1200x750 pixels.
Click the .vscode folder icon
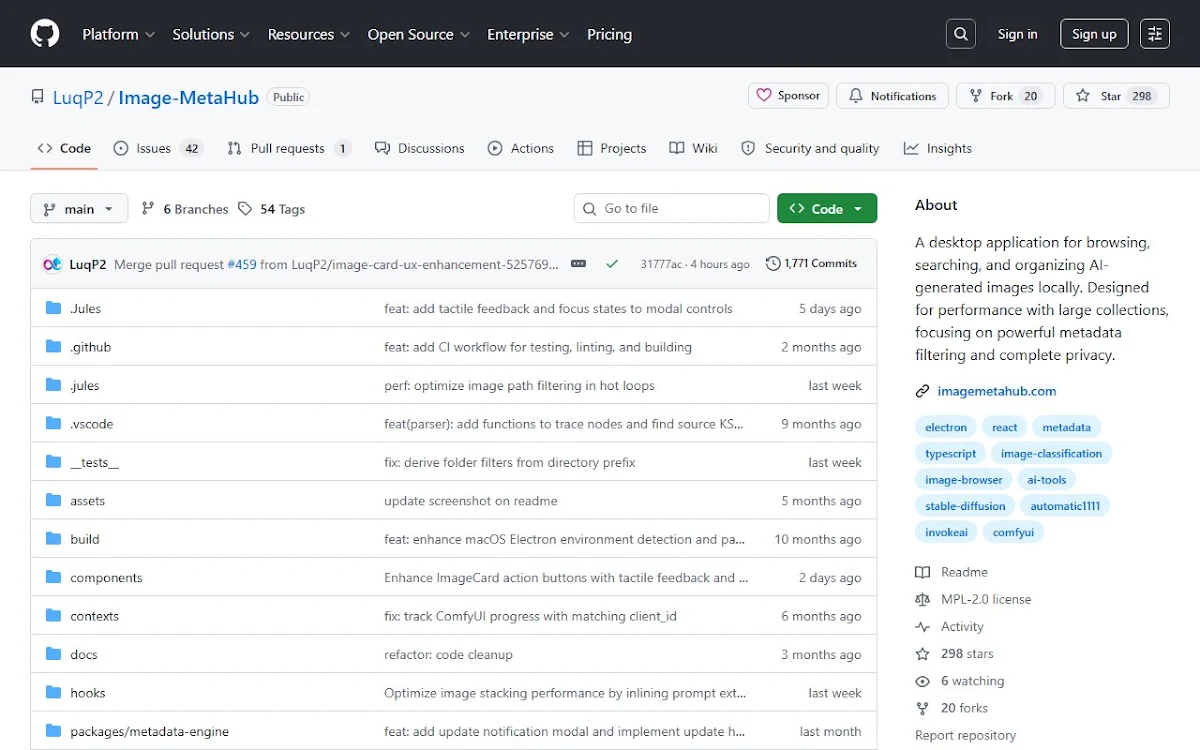click(53, 424)
